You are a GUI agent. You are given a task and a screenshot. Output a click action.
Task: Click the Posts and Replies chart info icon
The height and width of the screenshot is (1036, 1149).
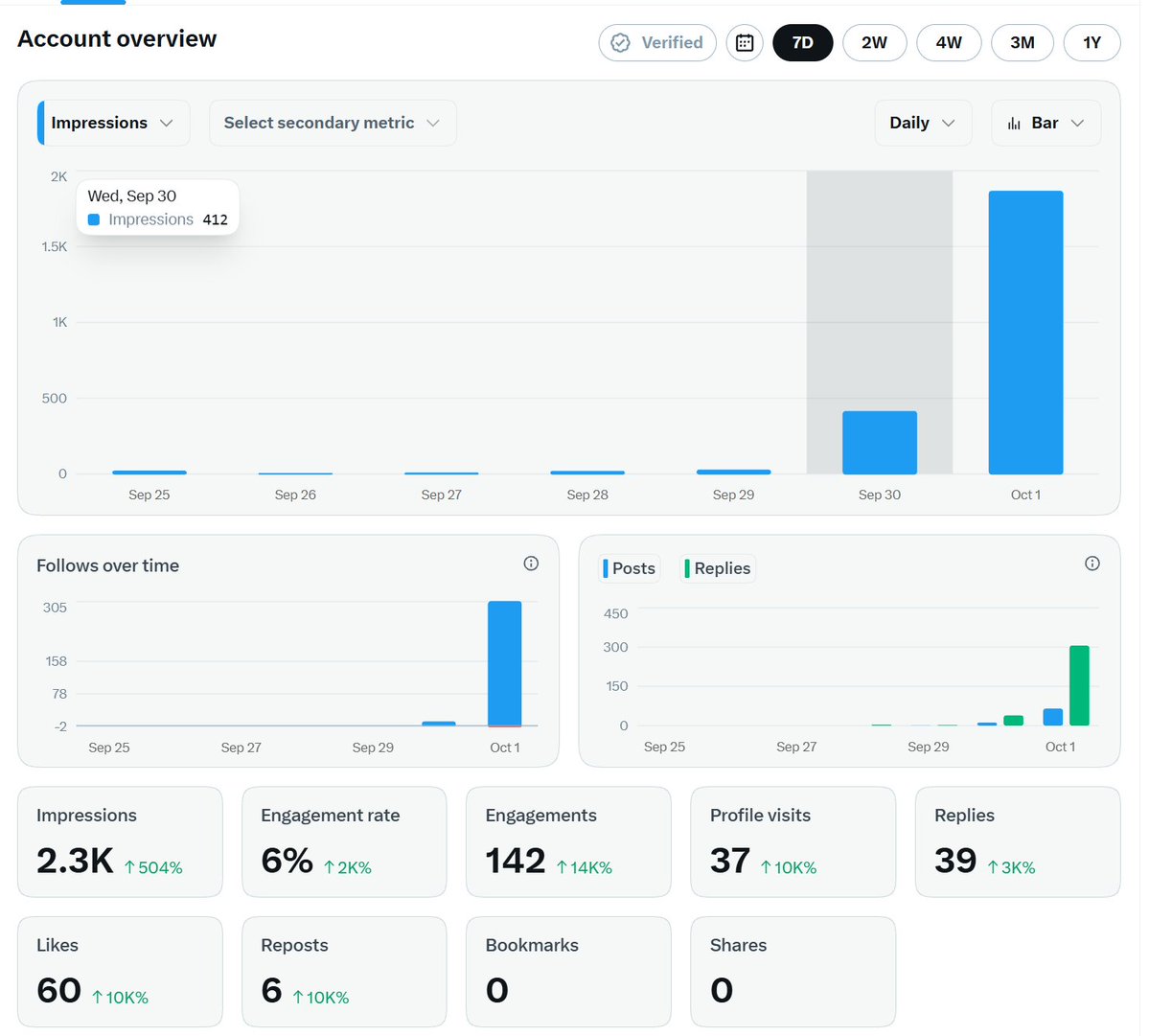tap(1092, 564)
